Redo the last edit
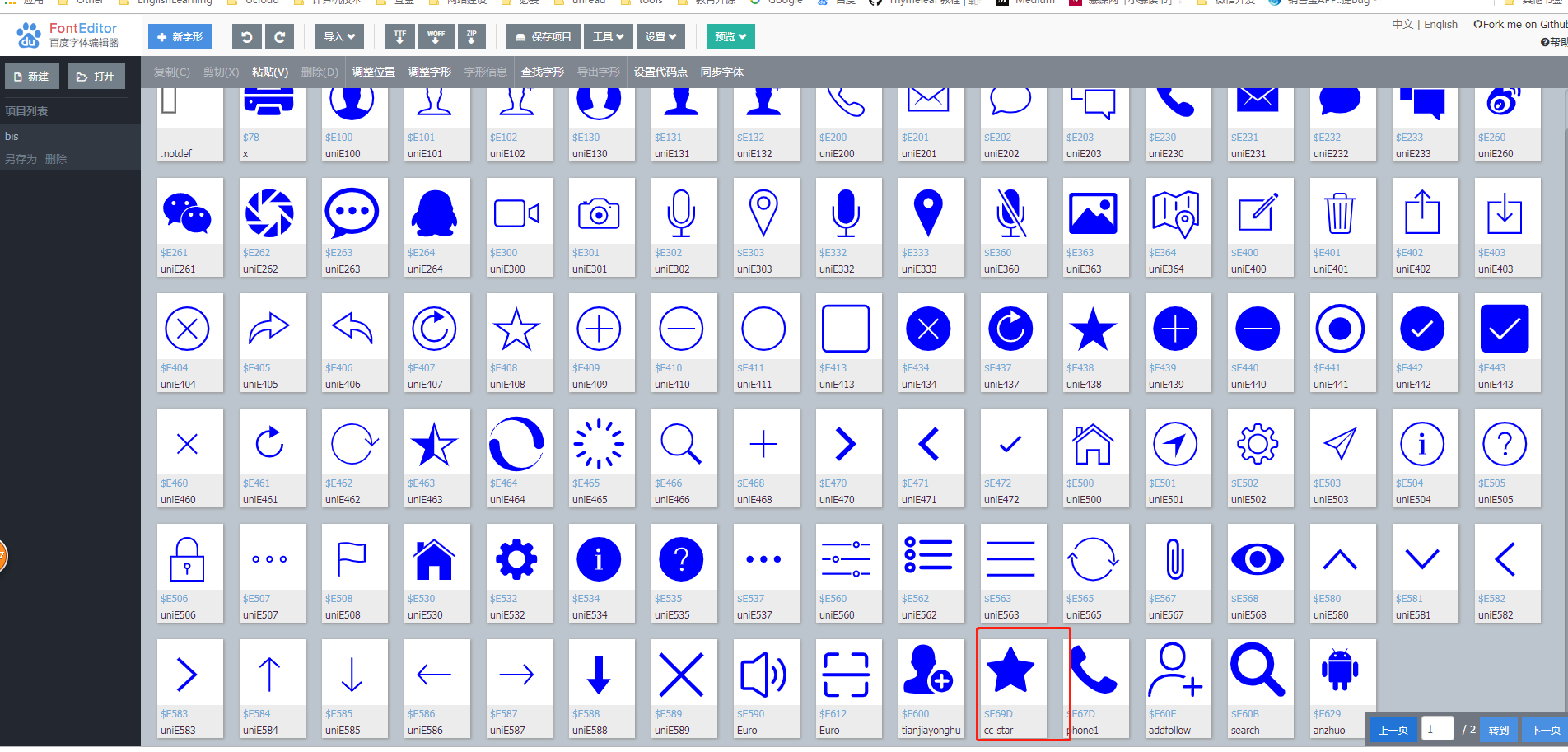The height and width of the screenshot is (752, 1568). coord(279,36)
